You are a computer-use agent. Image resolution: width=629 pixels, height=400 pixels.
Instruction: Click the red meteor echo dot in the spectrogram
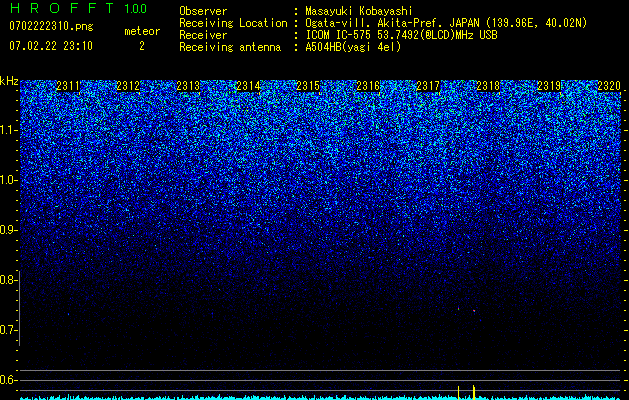pyautogui.click(x=474, y=311)
